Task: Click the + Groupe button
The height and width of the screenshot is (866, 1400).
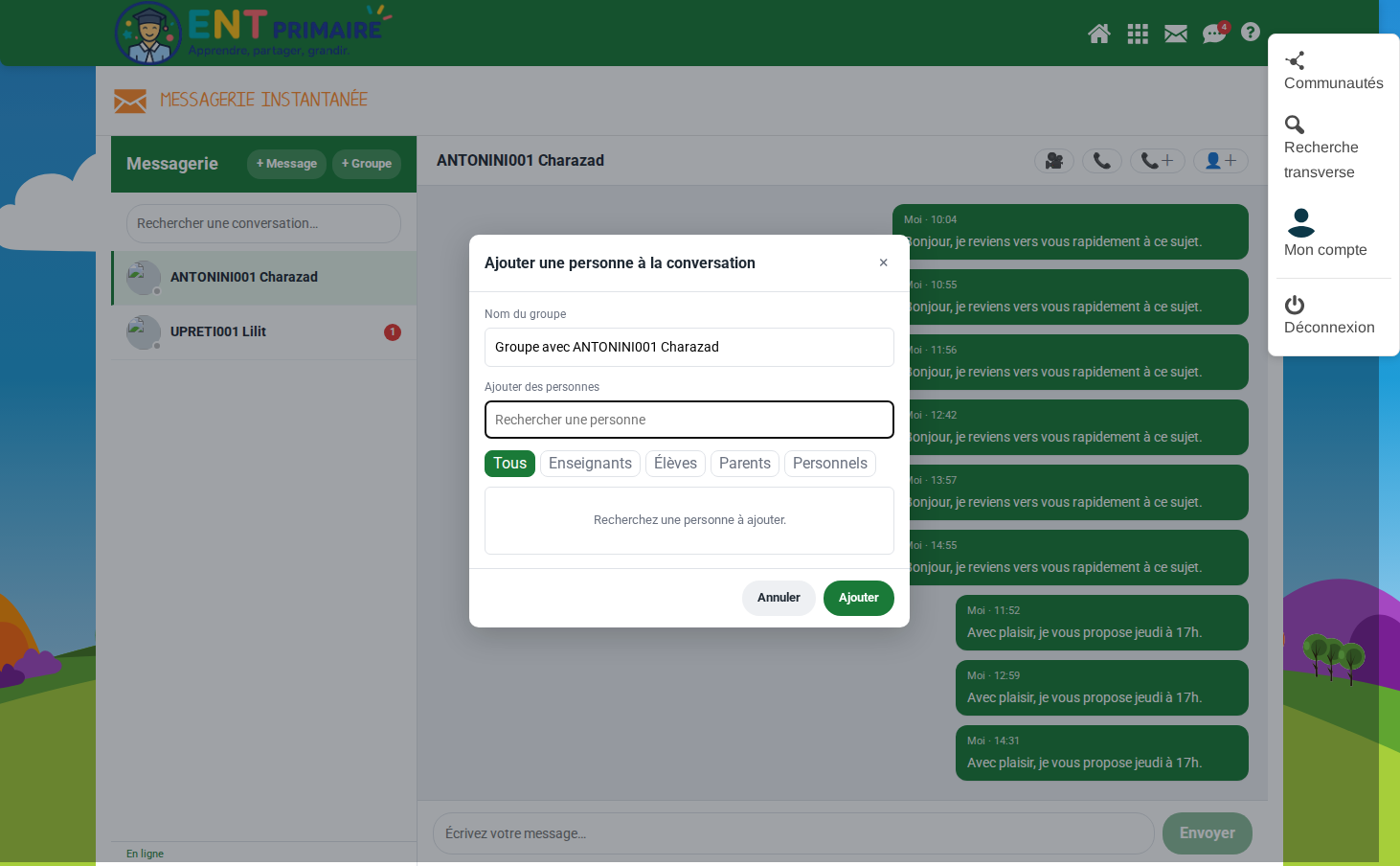Action: tap(367, 164)
